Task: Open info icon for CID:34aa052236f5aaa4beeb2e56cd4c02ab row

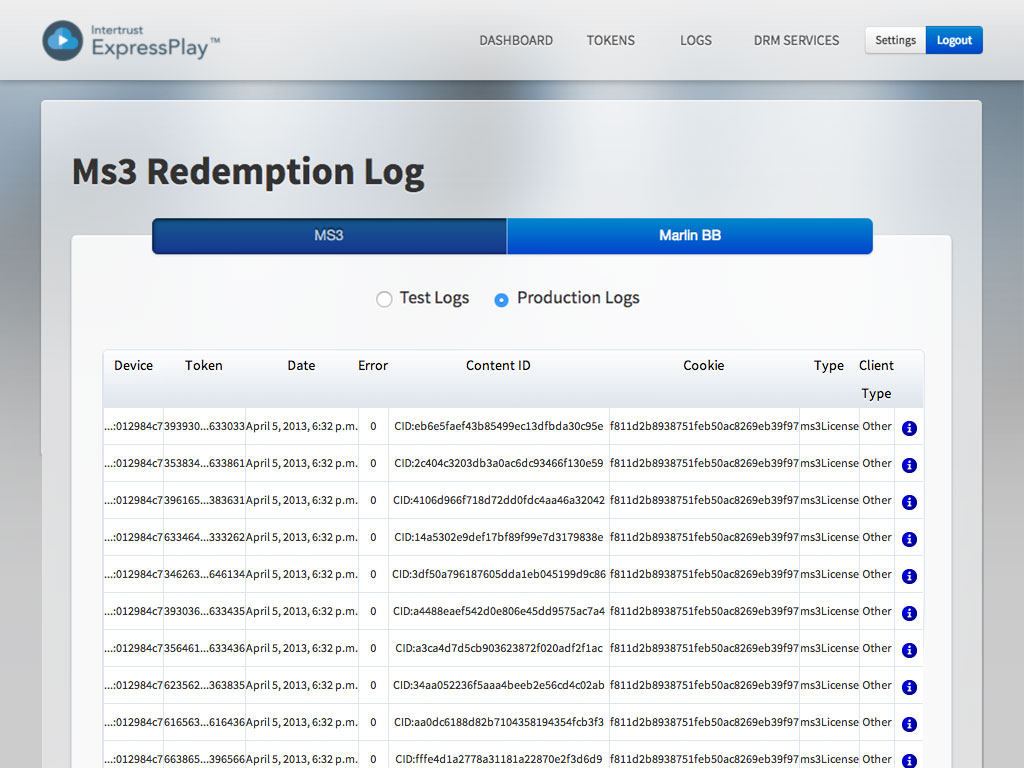Action: pyautogui.click(x=909, y=687)
